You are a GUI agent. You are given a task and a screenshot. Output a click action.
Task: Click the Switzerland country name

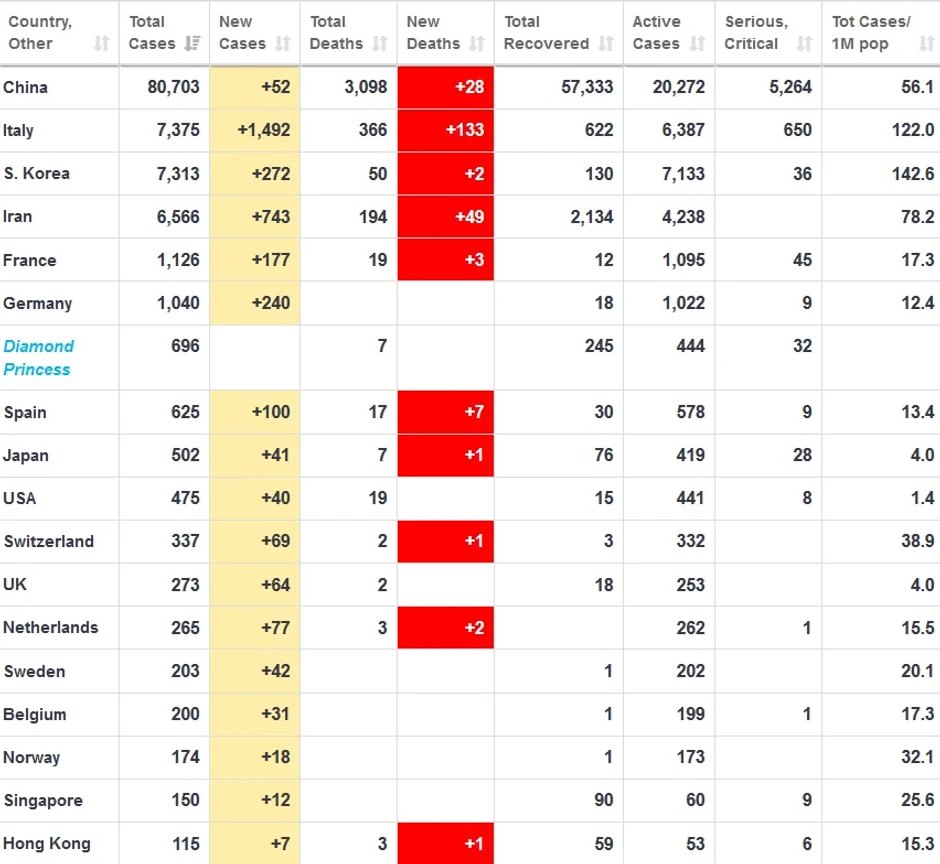pyautogui.click(x=49, y=541)
